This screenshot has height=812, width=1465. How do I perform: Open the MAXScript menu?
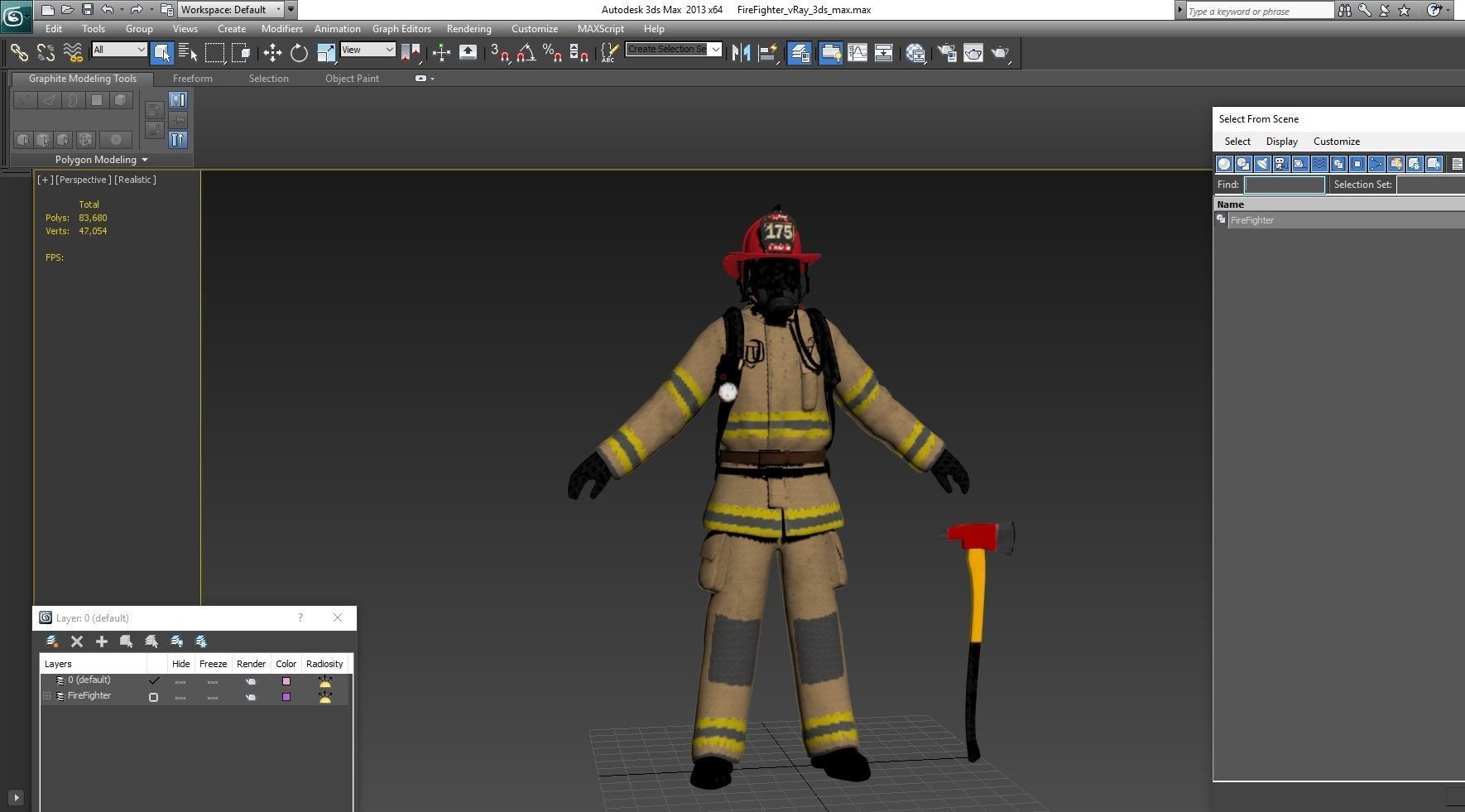[x=600, y=28]
